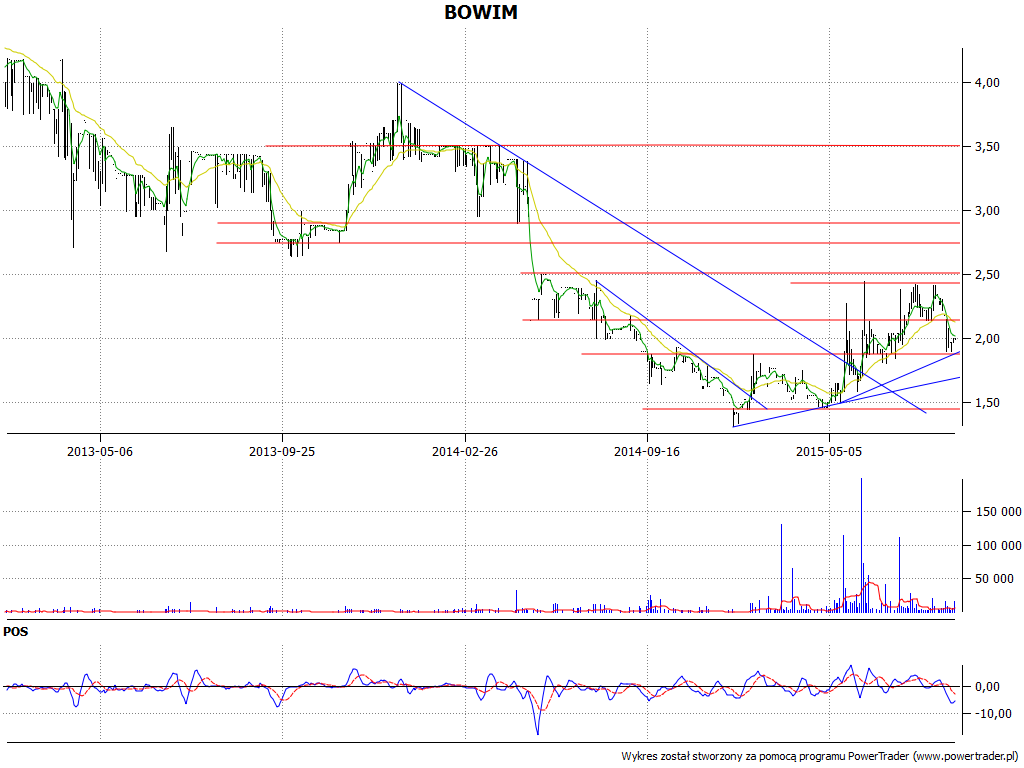The image size is (1024, 768).
Task: Select the 2,50 price axis label
Action: (x=986, y=275)
